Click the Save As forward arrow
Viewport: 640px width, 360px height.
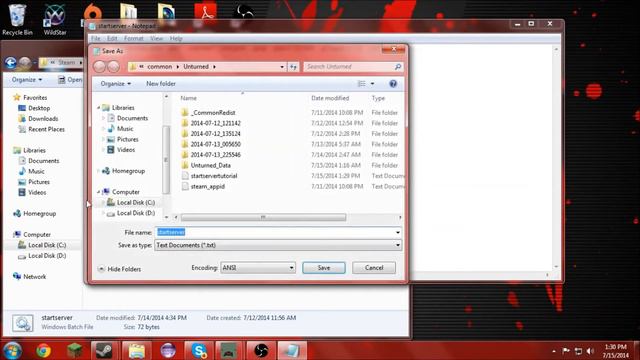click(113, 67)
